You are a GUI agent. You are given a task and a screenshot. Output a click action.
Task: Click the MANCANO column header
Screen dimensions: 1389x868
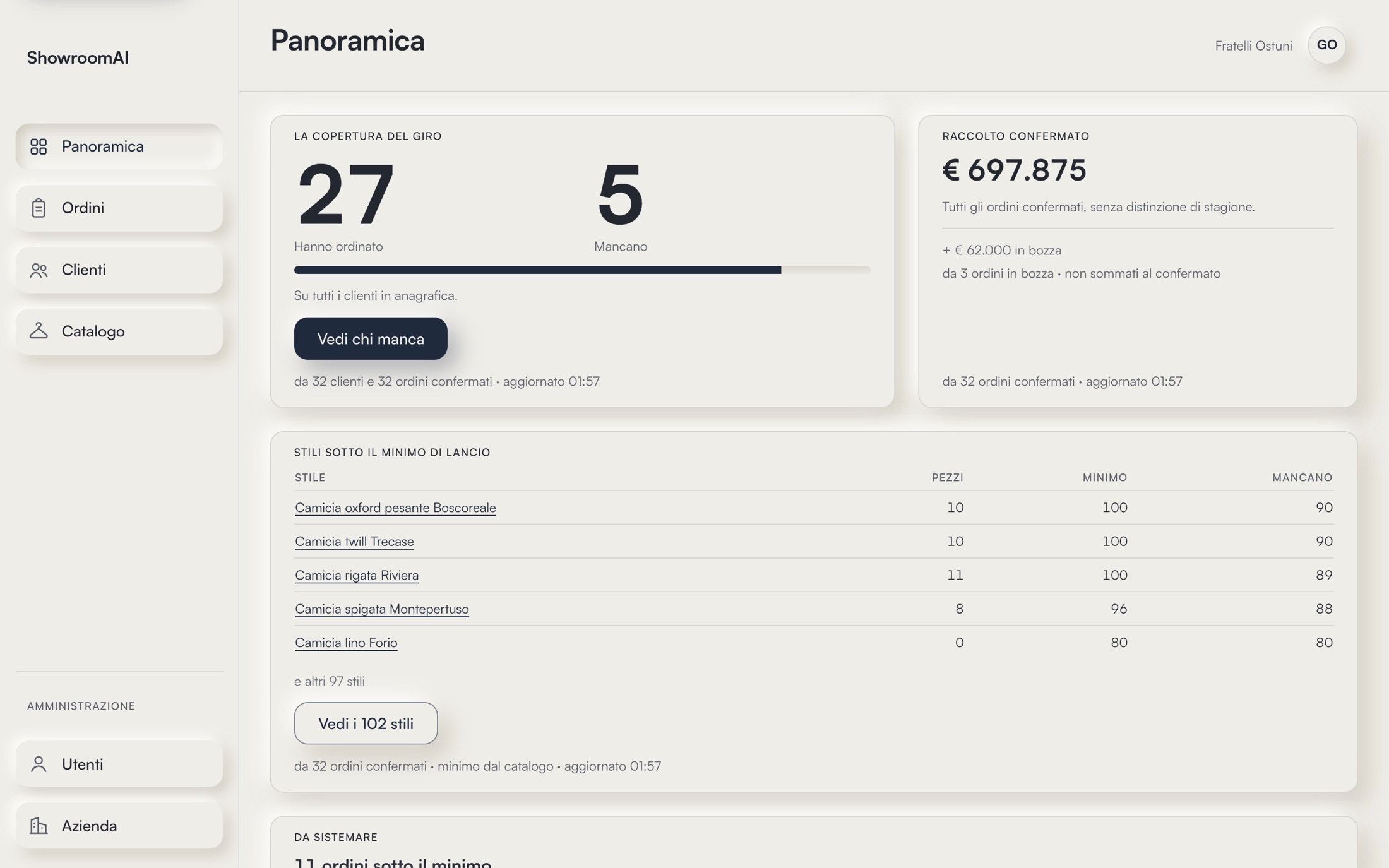coord(1302,477)
